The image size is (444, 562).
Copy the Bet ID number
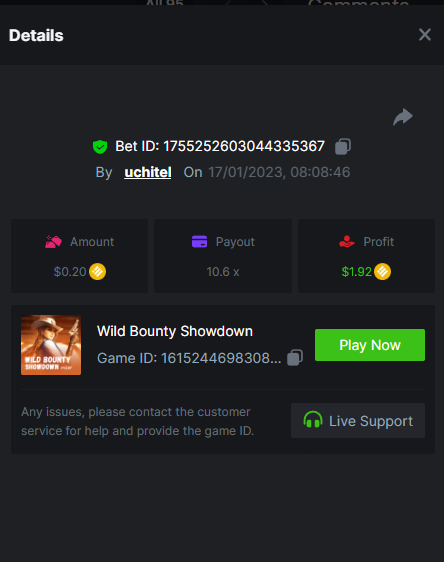pyautogui.click(x=343, y=146)
